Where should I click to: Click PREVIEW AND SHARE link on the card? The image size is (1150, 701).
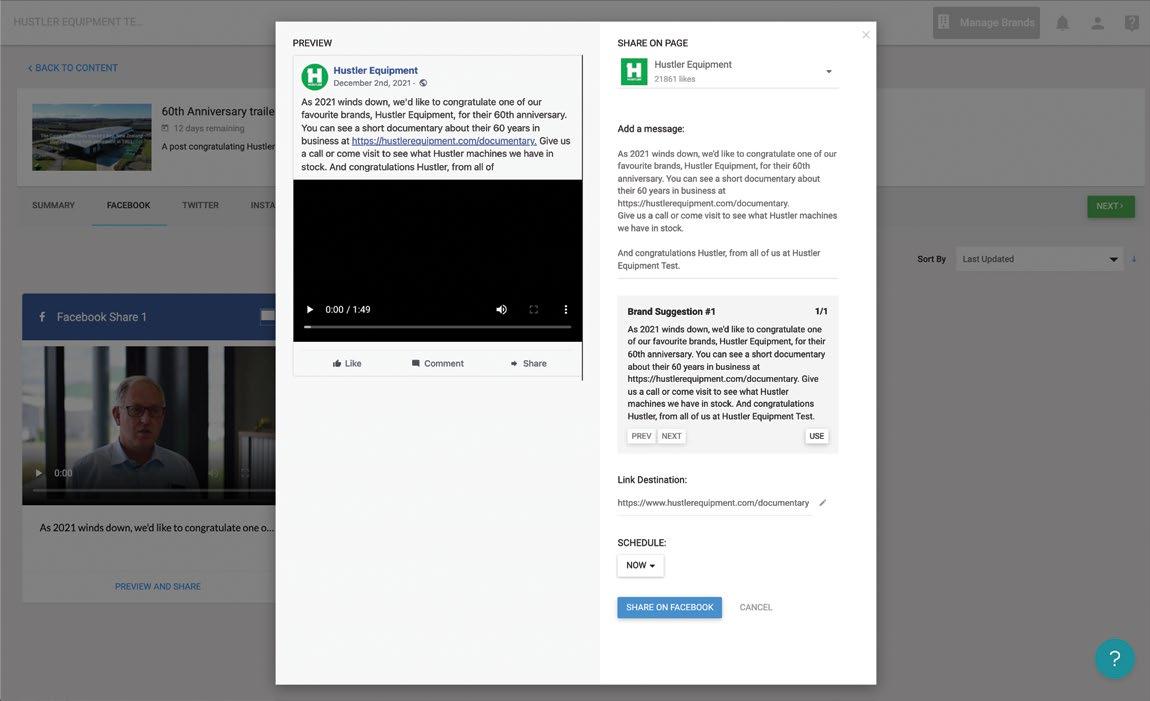pyautogui.click(x=158, y=587)
